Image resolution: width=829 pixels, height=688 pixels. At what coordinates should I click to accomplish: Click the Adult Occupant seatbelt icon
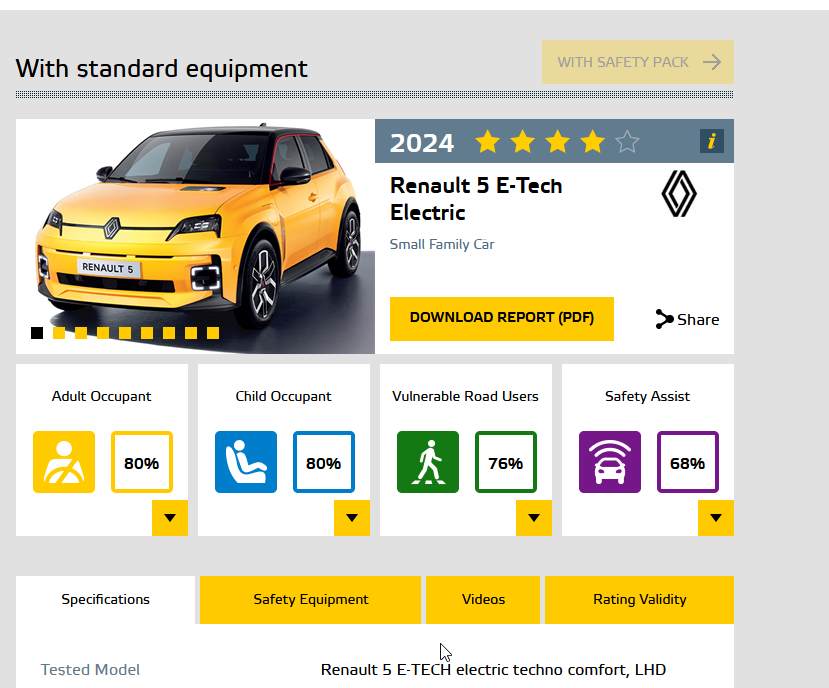click(x=64, y=462)
